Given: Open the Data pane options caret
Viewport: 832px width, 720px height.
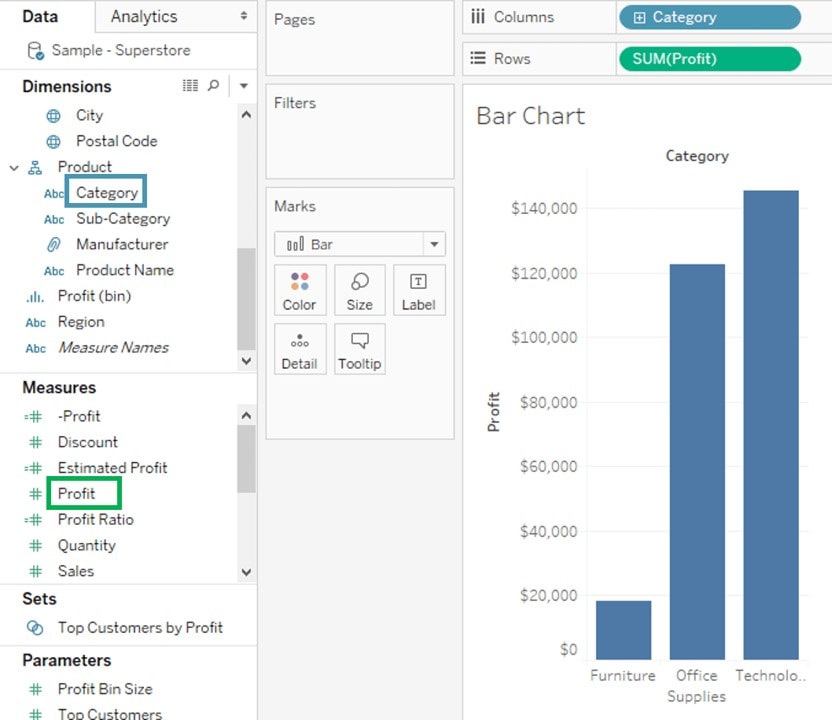Looking at the screenshot, I should pos(244,85).
